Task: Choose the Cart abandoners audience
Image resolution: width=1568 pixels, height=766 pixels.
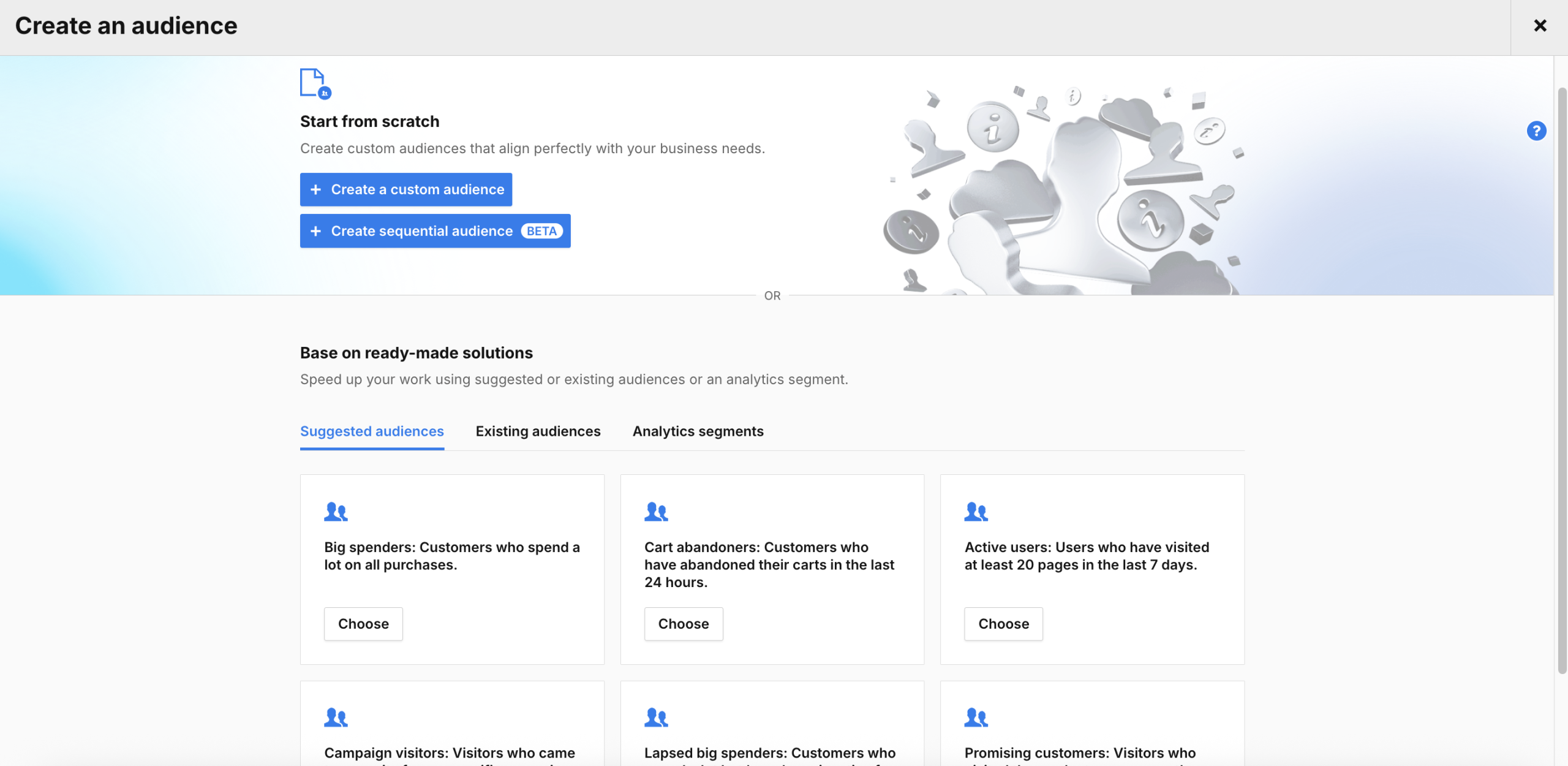Action: click(683, 624)
